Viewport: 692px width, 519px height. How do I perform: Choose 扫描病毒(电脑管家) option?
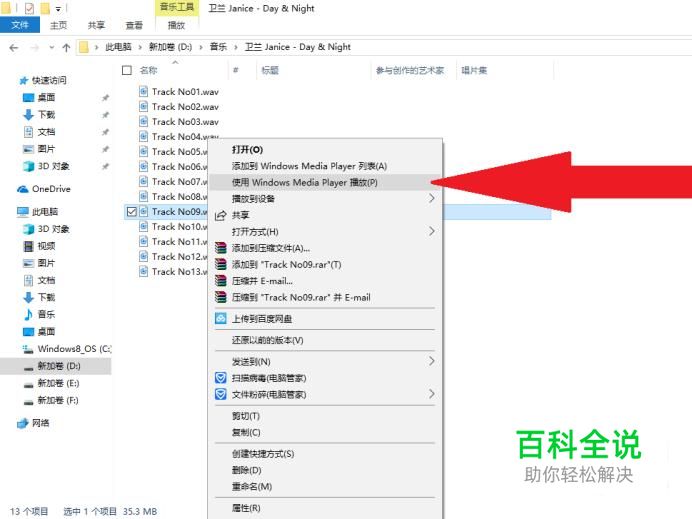[x=325, y=378]
